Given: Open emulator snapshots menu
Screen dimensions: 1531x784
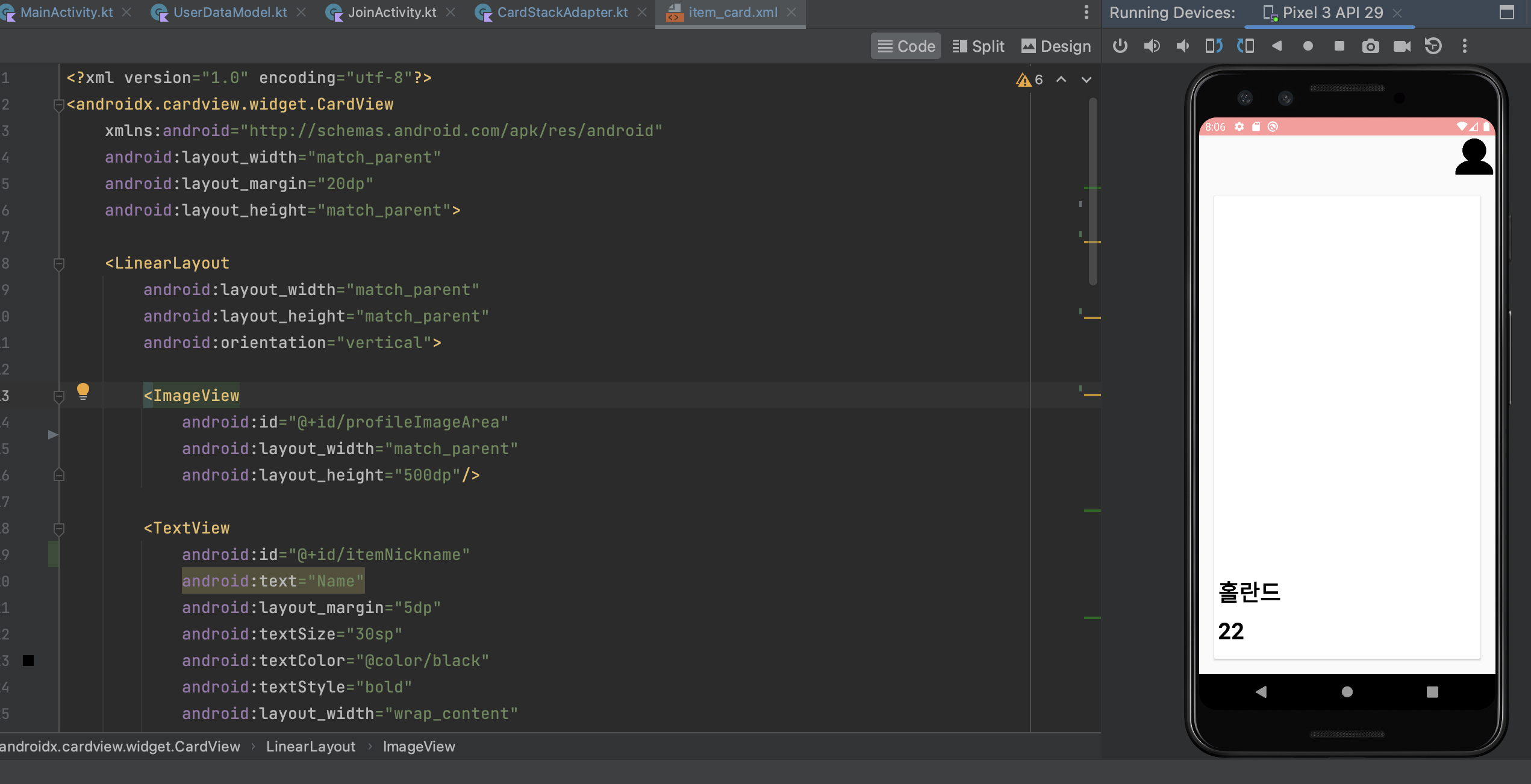Looking at the screenshot, I should point(1433,46).
